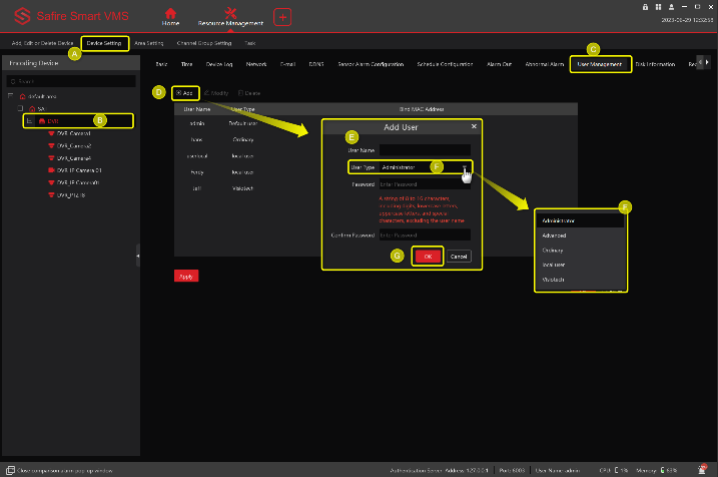Screen dimensions: 718x477
Task: Open the Device Setting tab
Action: (x=104, y=44)
